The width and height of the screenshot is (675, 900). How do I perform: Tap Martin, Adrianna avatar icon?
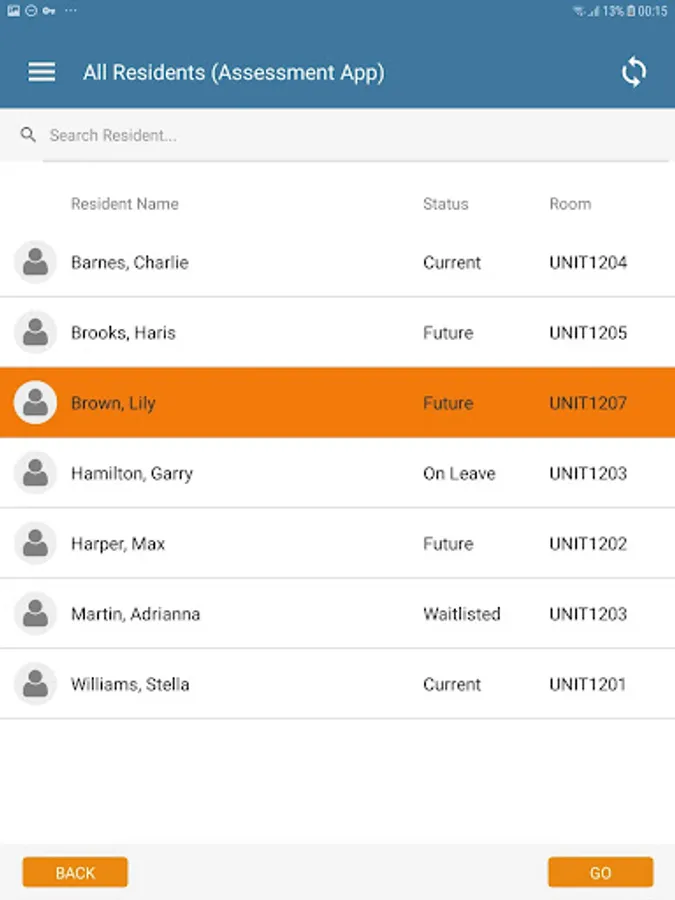35,614
